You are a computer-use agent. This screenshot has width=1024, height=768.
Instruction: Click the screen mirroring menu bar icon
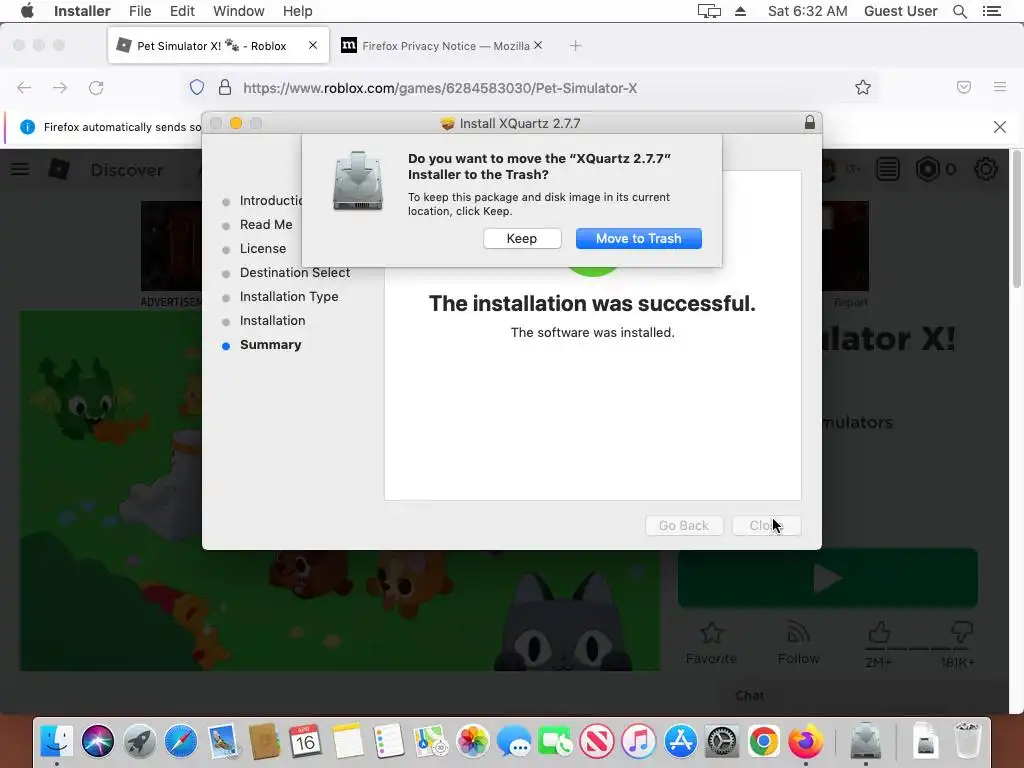click(709, 11)
